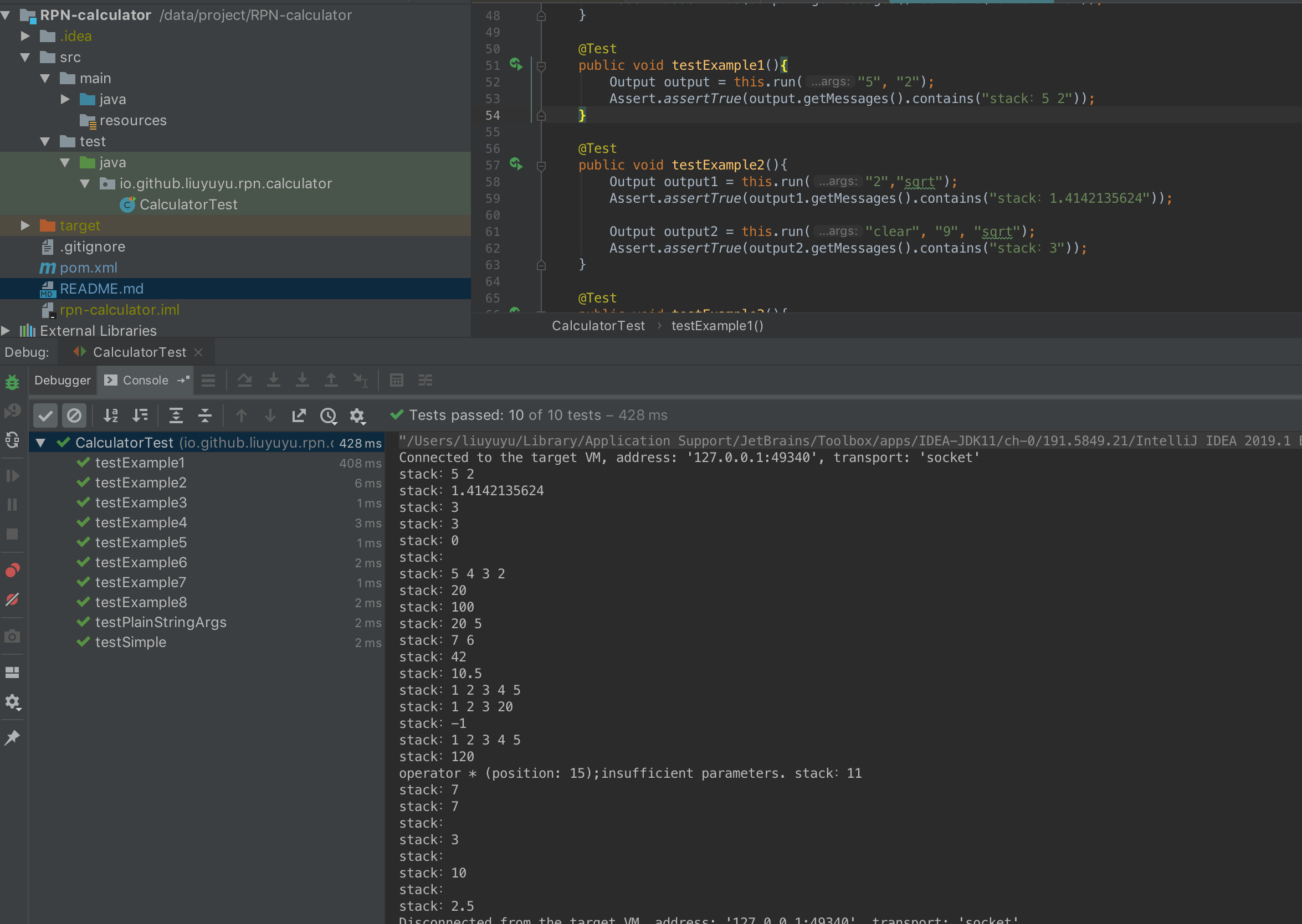The height and width of the screenshot is (924, 1302).
Task: Click the run gutter icon beside testExample2
Action: [x=516, y=165]
